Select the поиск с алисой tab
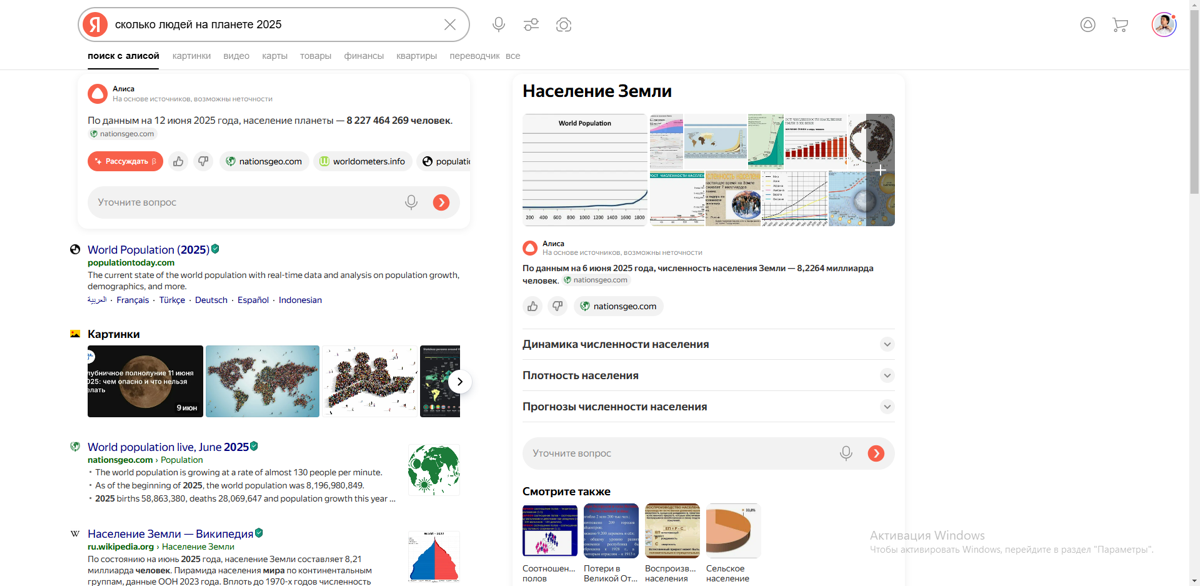The image size is (1200, 586). (x=123, y=56)
